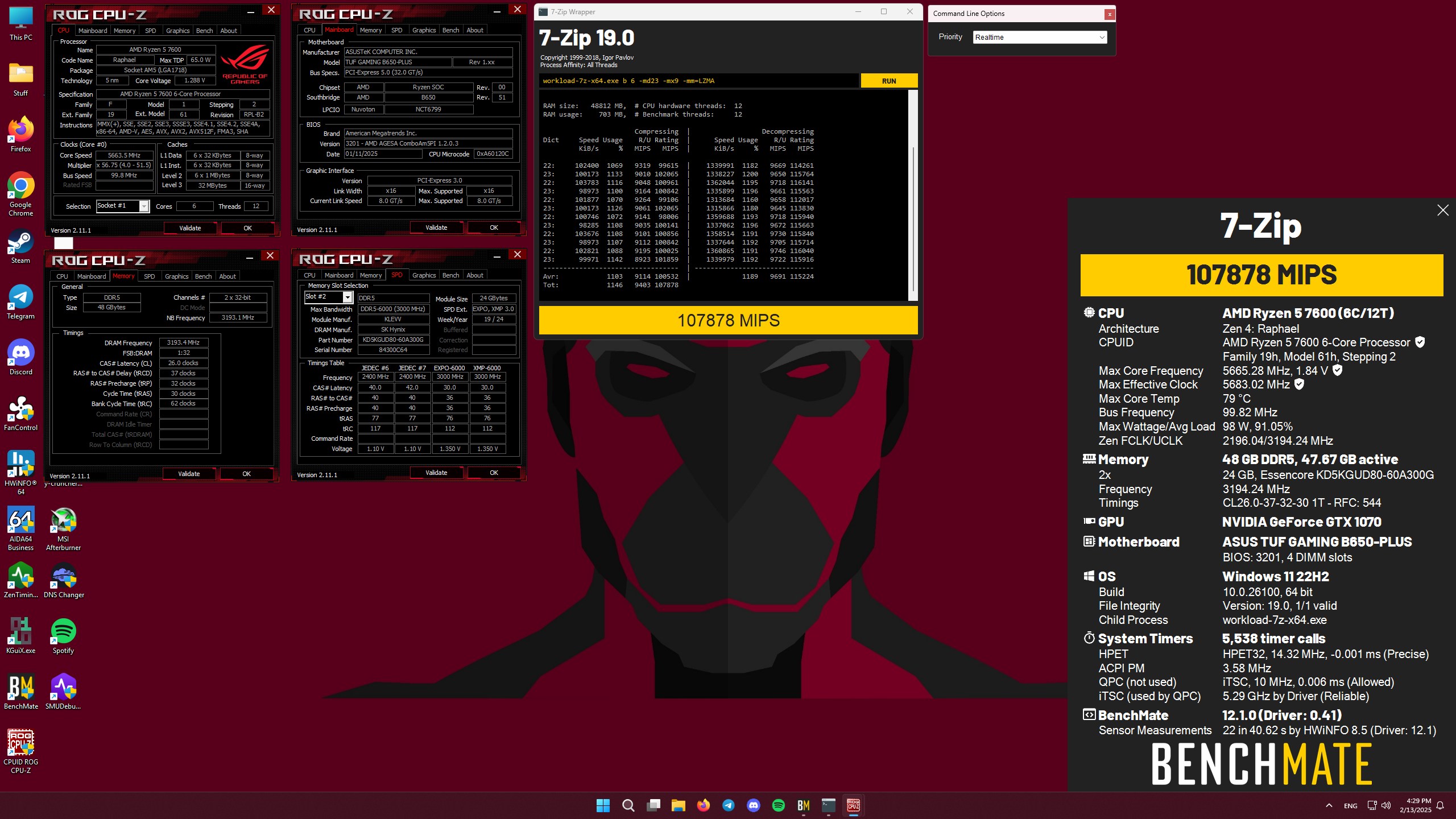Open Task View on taskbar
1456x819 pixels.
tap(653, 805)
